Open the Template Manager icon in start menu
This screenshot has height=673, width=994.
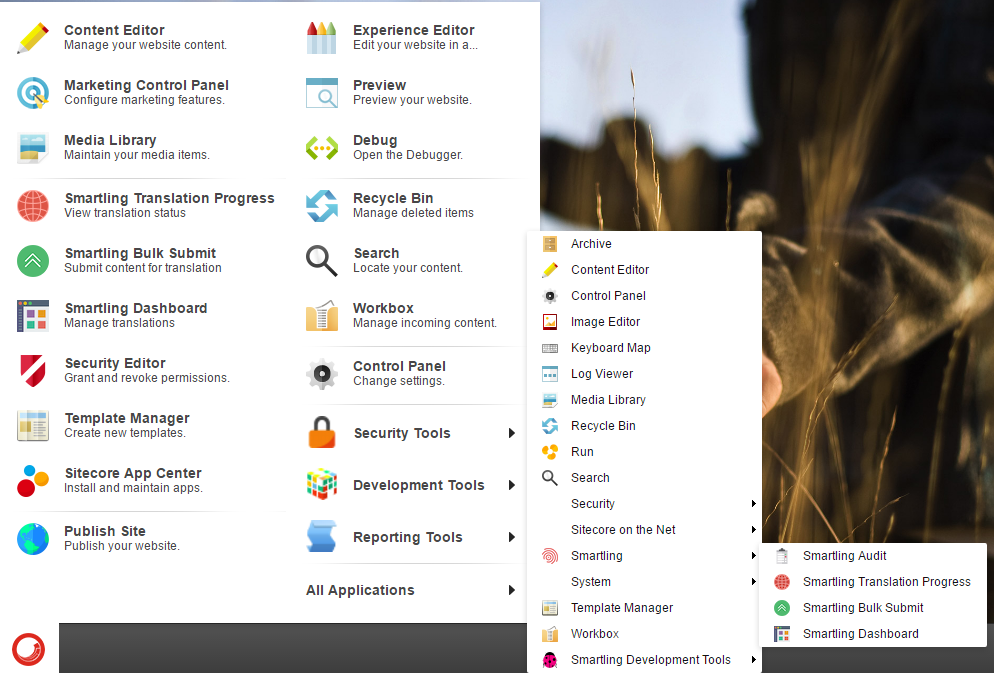coord(33,425)
